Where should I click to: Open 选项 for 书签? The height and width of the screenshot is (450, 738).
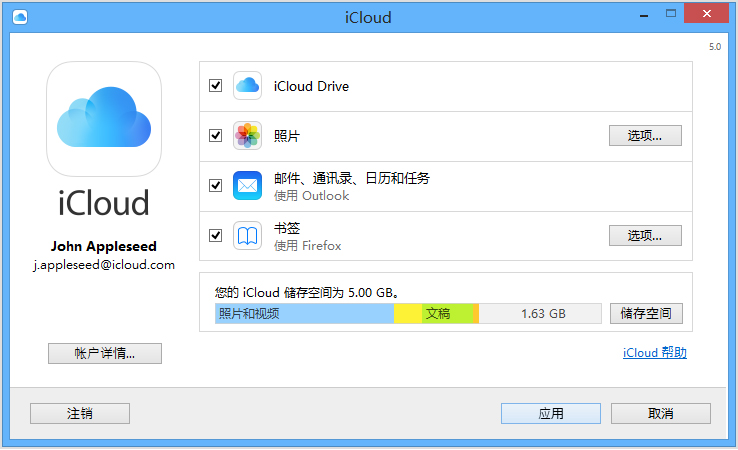pos(645,236)
